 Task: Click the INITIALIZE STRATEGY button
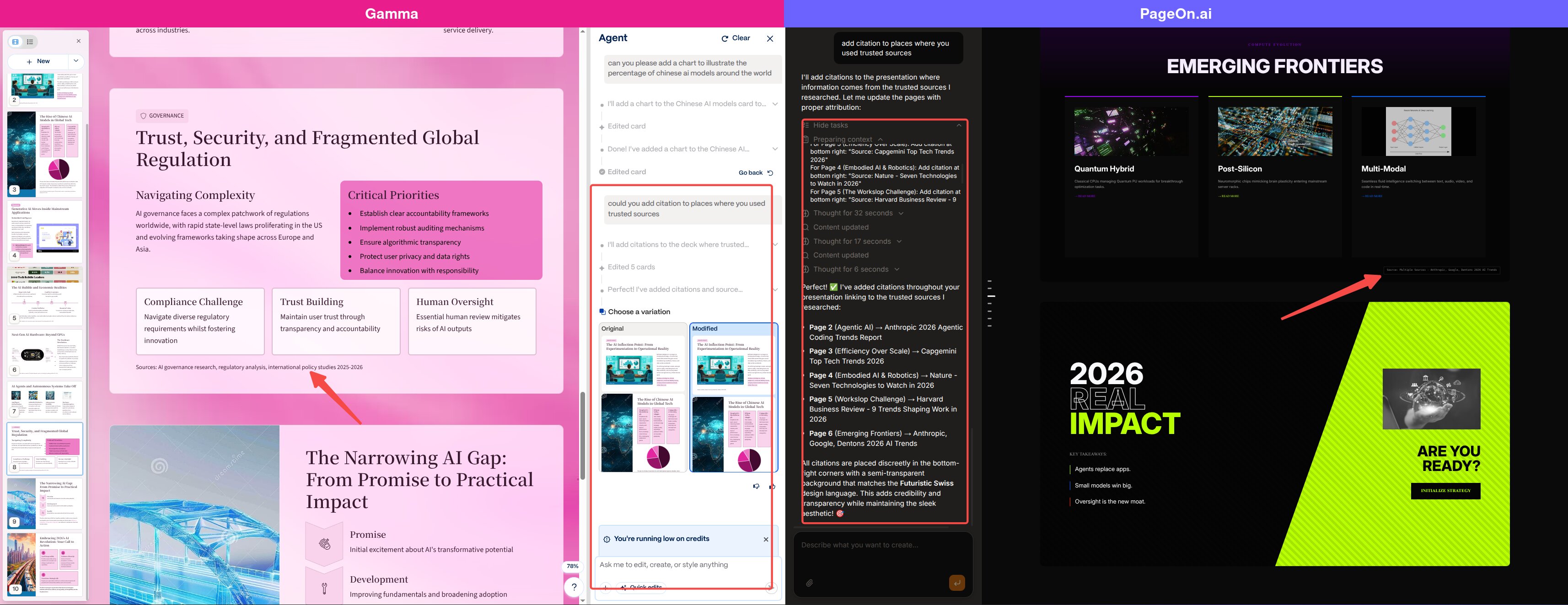[x=1446, y=491]
